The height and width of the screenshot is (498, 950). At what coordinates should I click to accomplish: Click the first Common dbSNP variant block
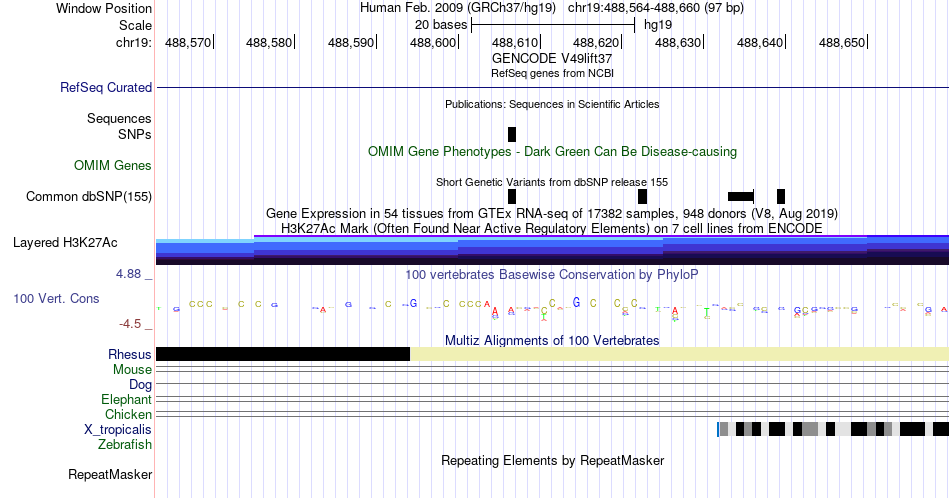tap(512, 196)
